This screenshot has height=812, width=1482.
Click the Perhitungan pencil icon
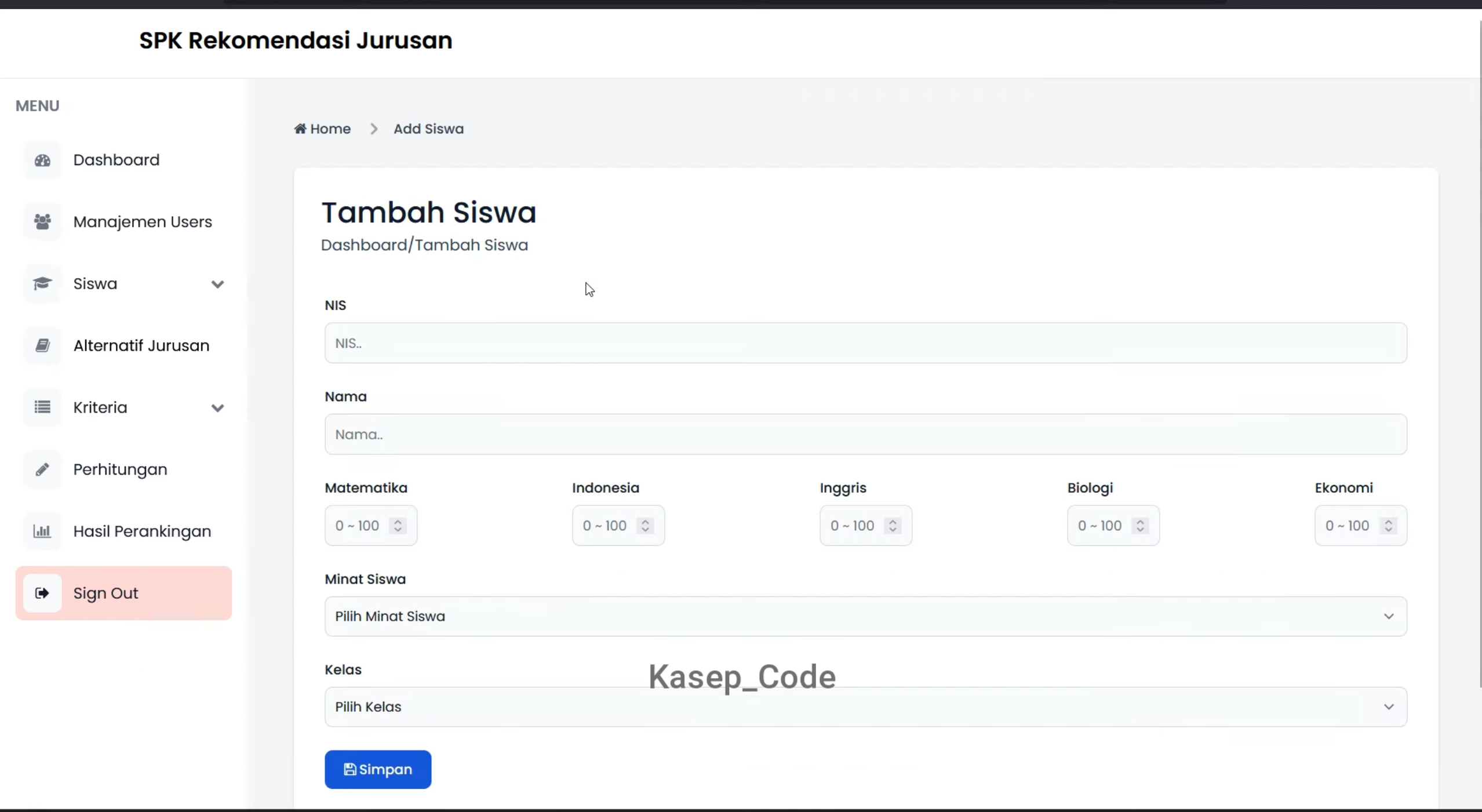click(x=42, y=469)
